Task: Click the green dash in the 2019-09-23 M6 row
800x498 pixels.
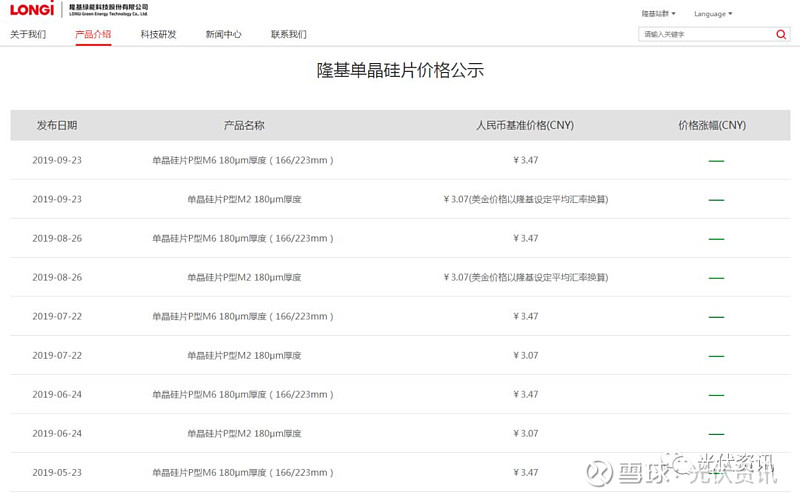Action: (716, 161)
